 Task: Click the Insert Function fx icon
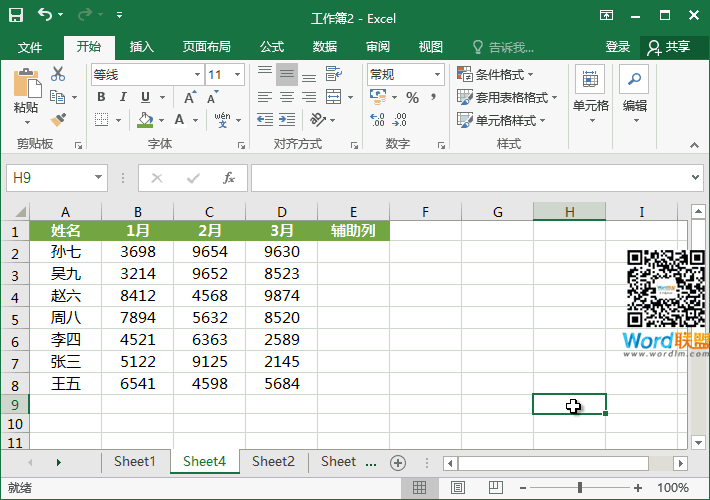coord(229,178)
